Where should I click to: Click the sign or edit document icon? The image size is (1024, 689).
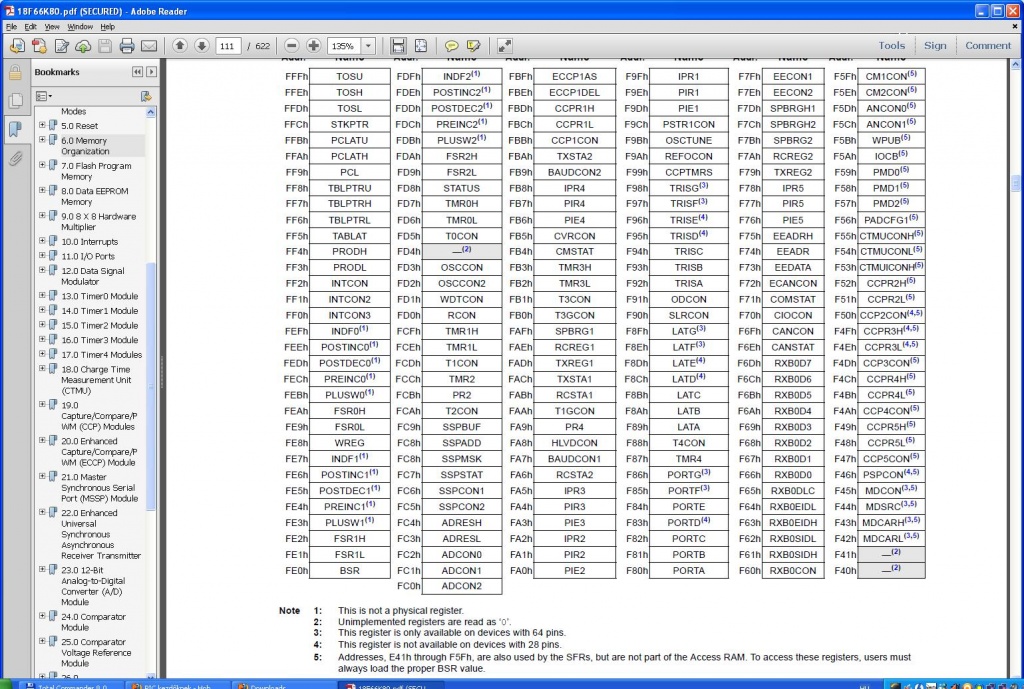(61, 46)
